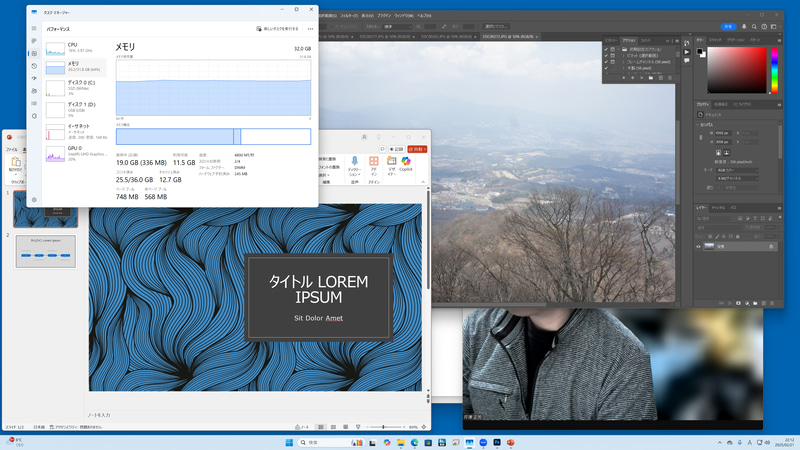Open Photoshop search magnifier icon
The image size is (800, 450).
[x=754, y=27]
